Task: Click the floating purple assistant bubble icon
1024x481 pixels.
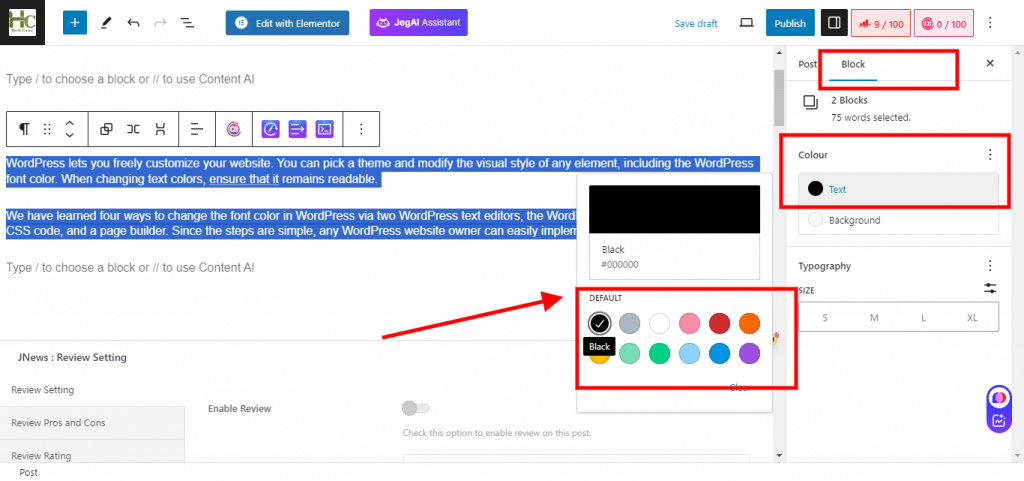Action: pos(999,396)
